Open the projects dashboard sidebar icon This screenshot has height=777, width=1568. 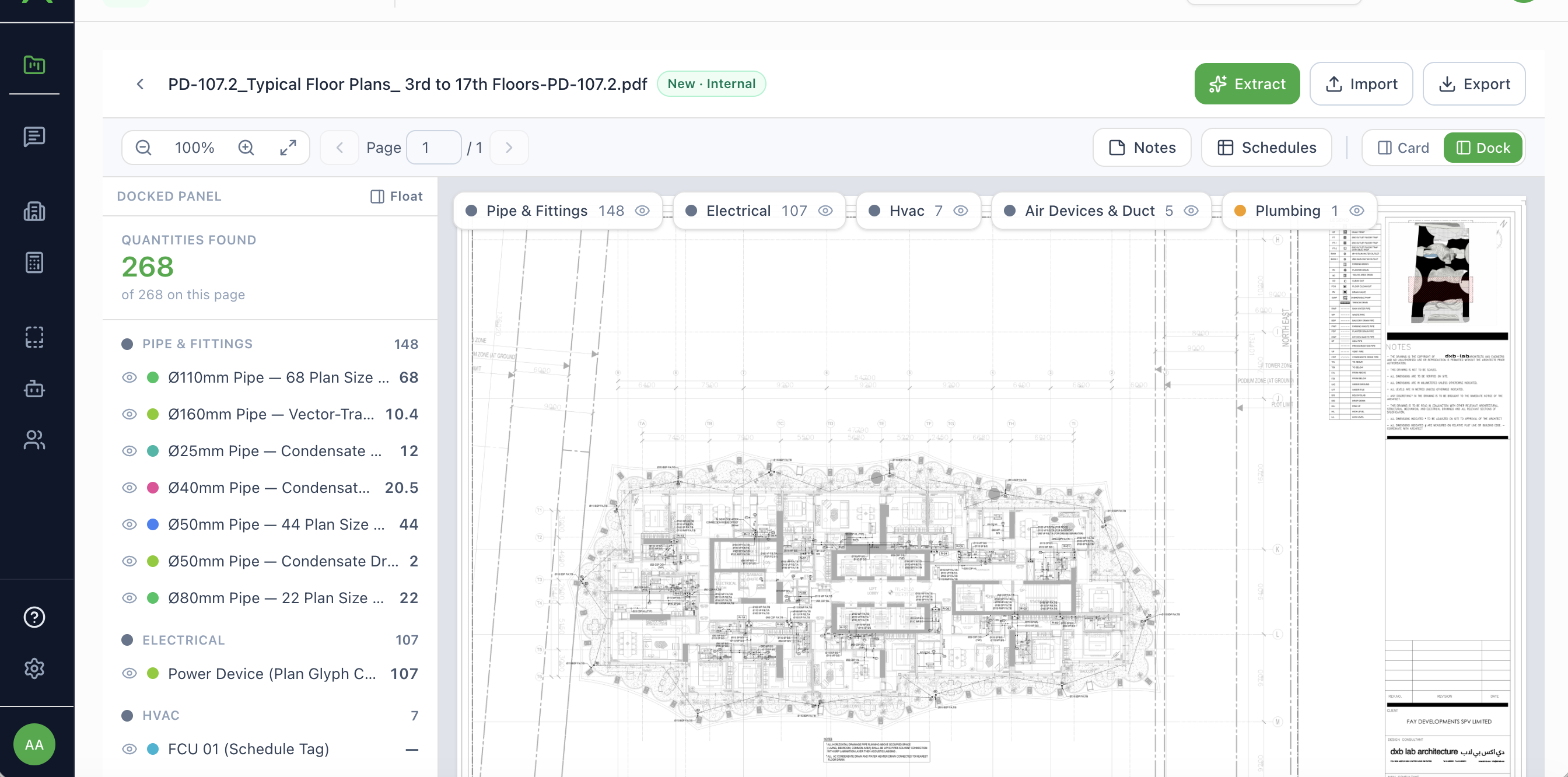[x=34, y=65]
